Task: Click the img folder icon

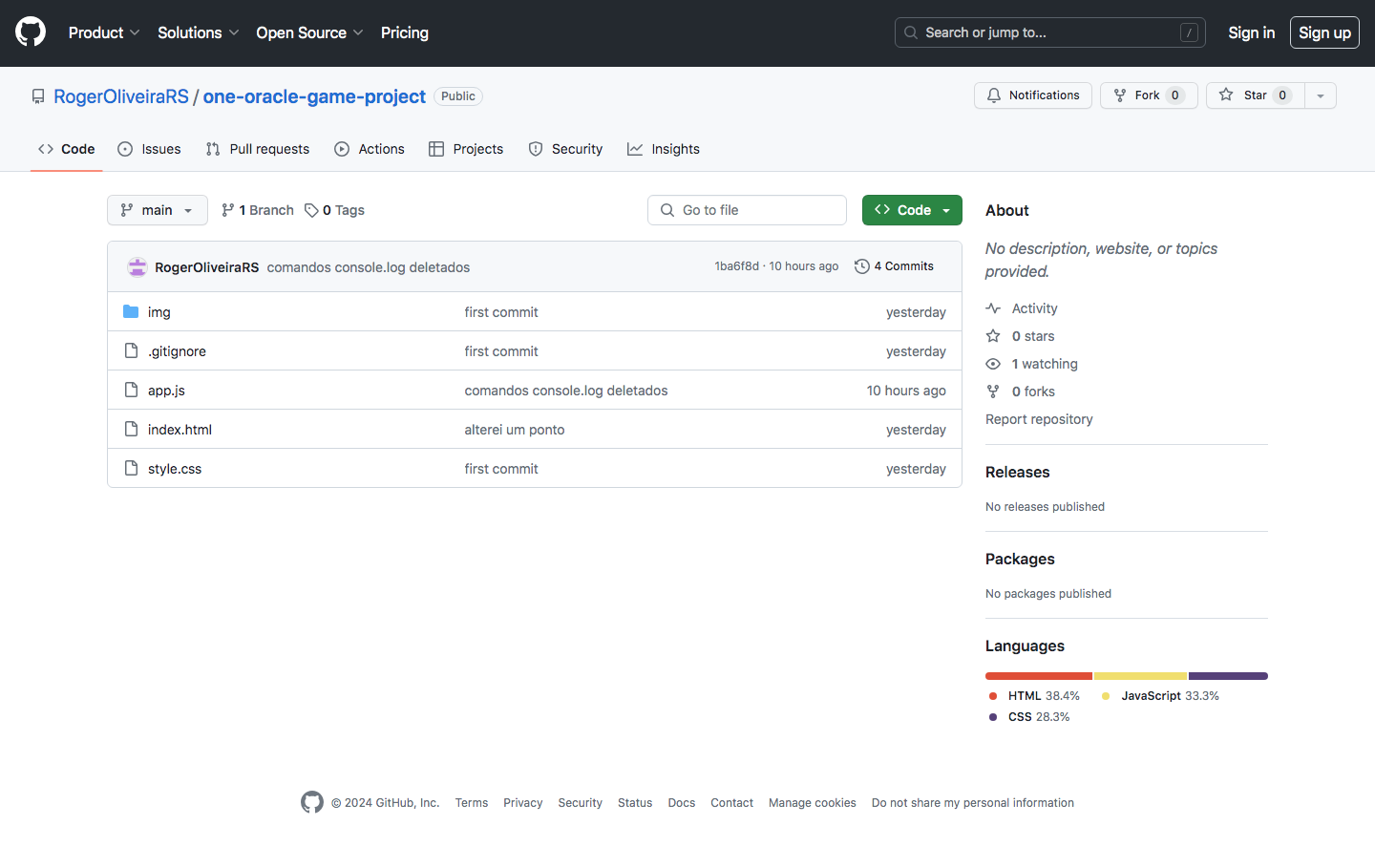Action: click(131, 311)
